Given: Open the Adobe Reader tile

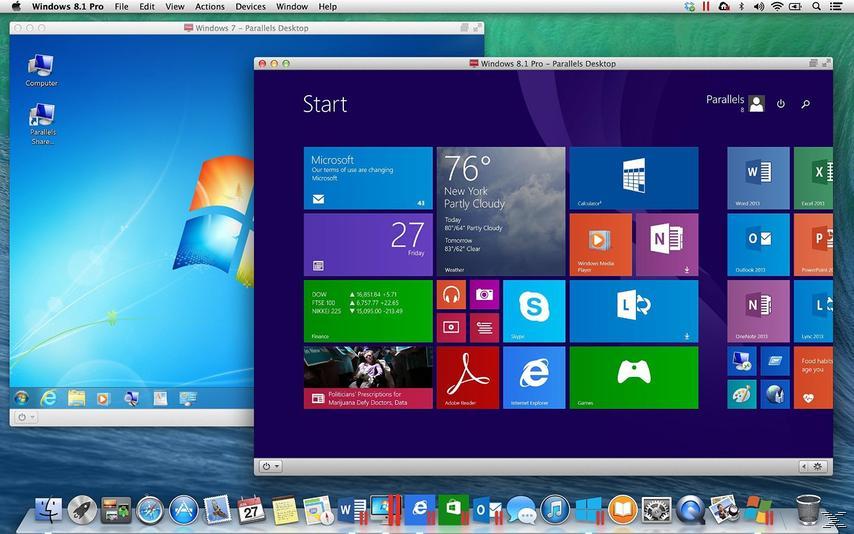Looking at the screenshot, I should pyautogui.click(x=468, y=378).
